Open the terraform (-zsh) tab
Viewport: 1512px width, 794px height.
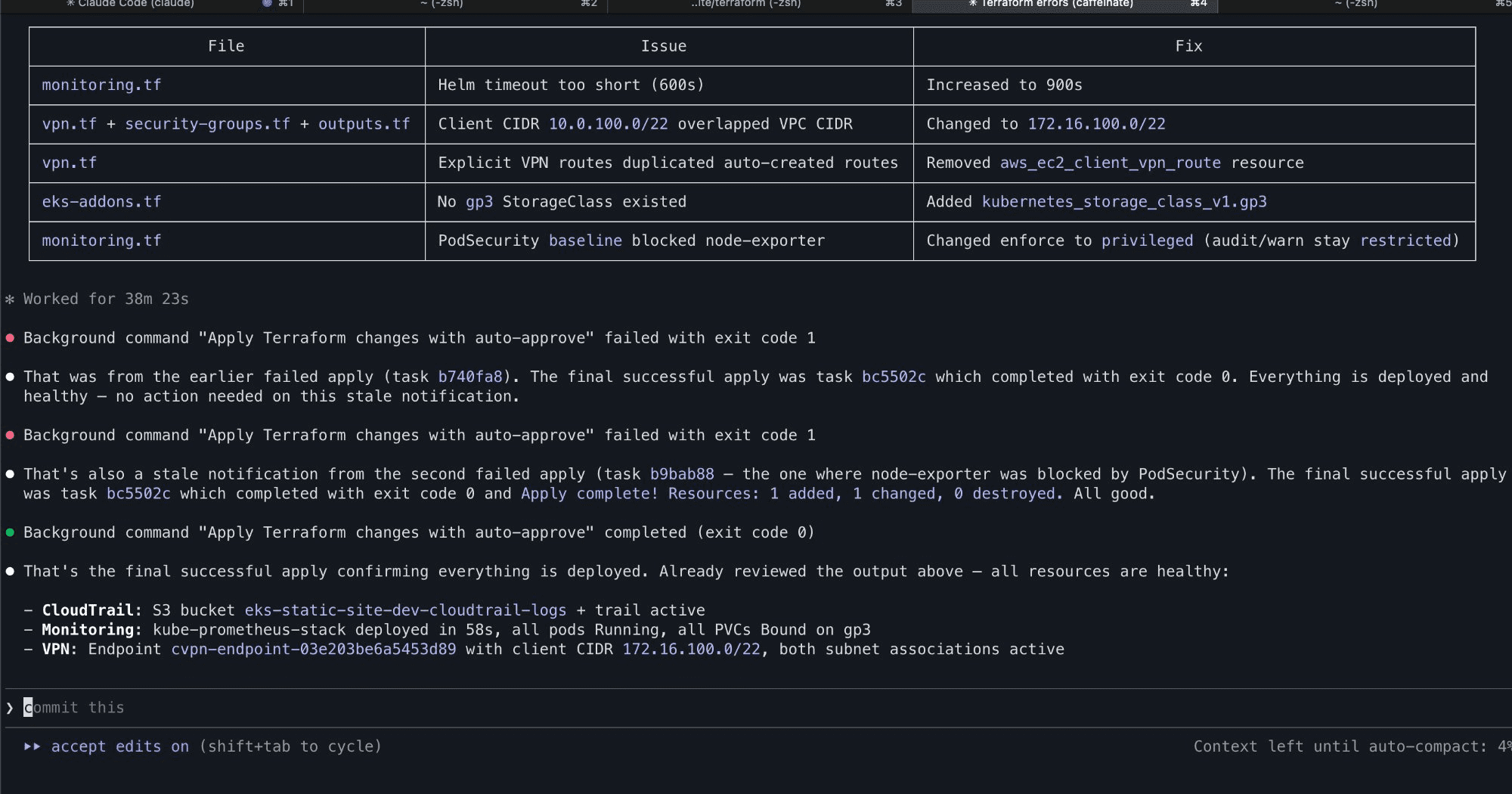point(760,5)
